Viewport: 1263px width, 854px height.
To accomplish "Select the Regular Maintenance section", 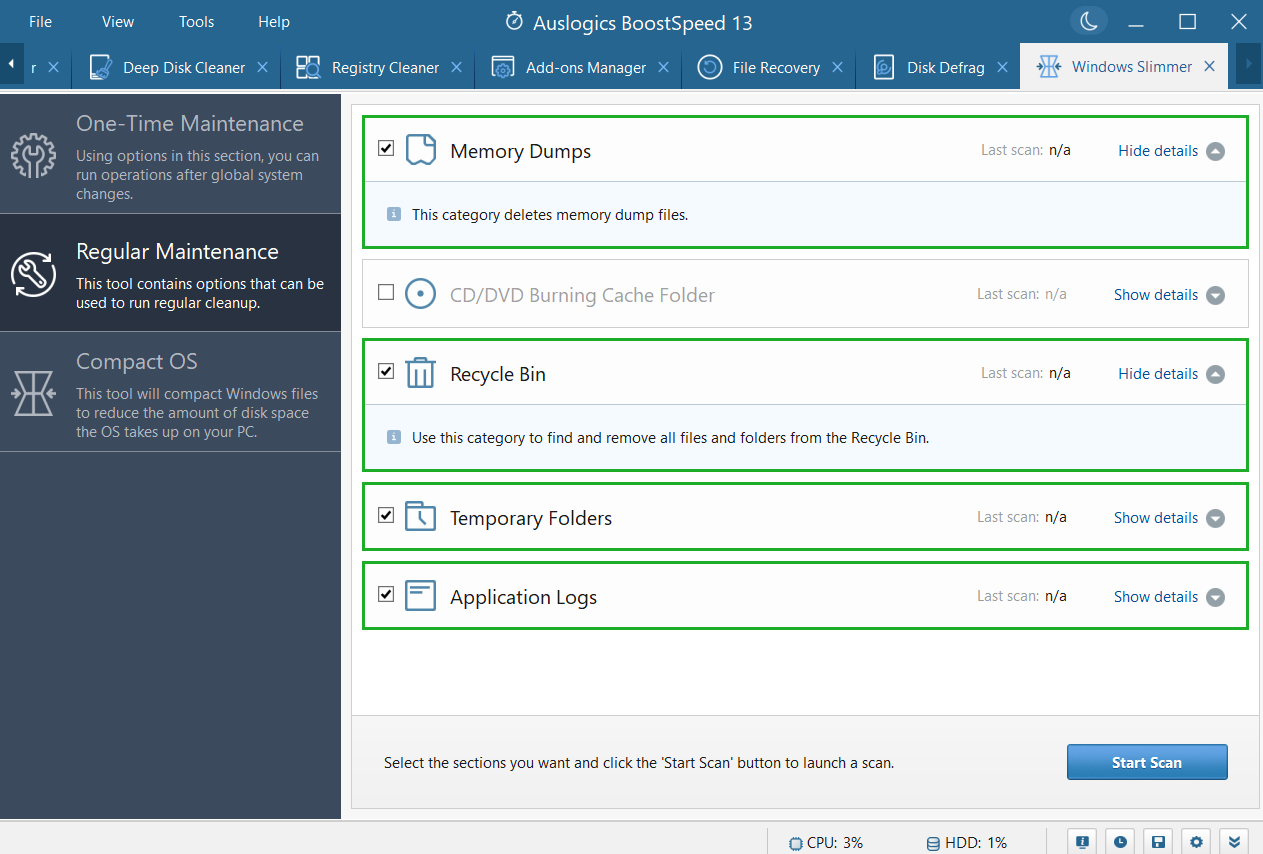I will tap(170, 272).
